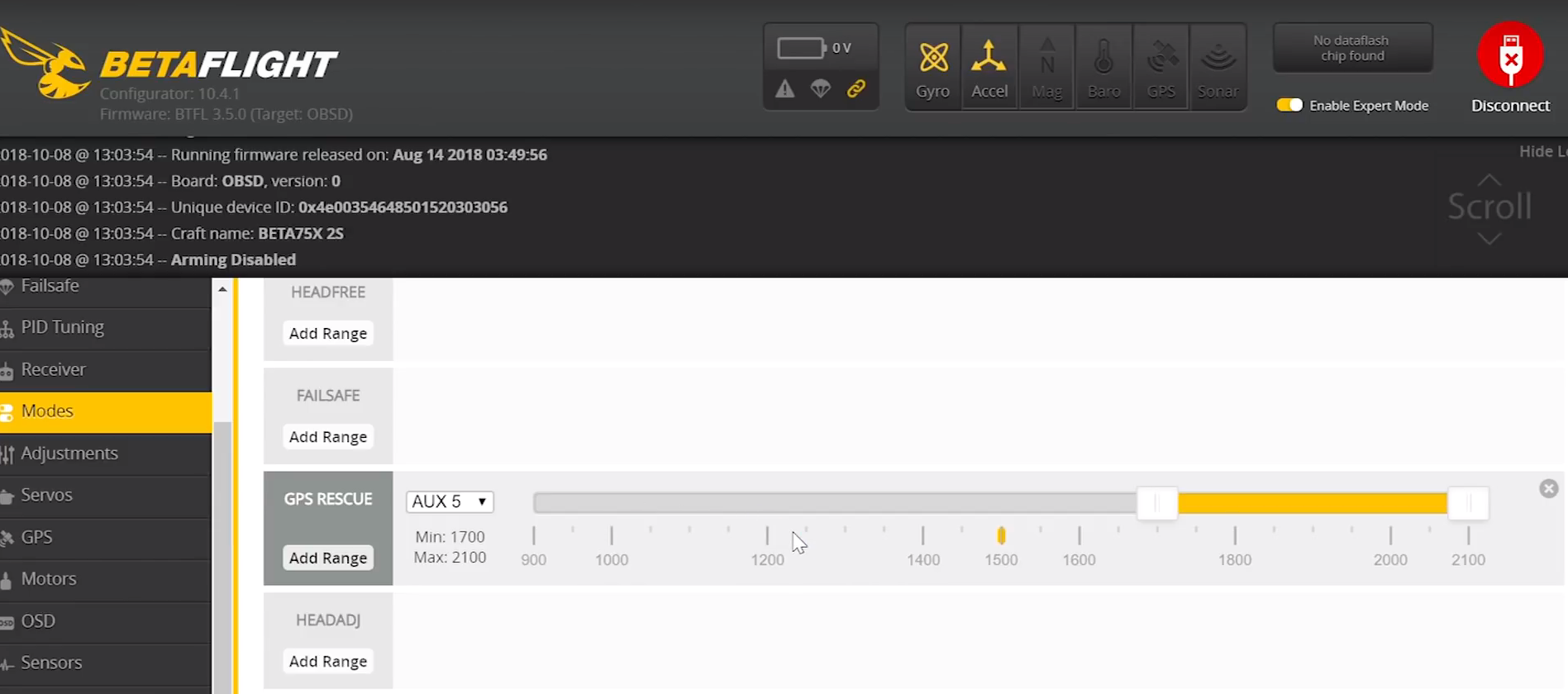Image resolution: width=1568 pixels, height=694 pixels.
Task: Toggle Enable Expert Mode switch
Action: [x=1289, y=105]
